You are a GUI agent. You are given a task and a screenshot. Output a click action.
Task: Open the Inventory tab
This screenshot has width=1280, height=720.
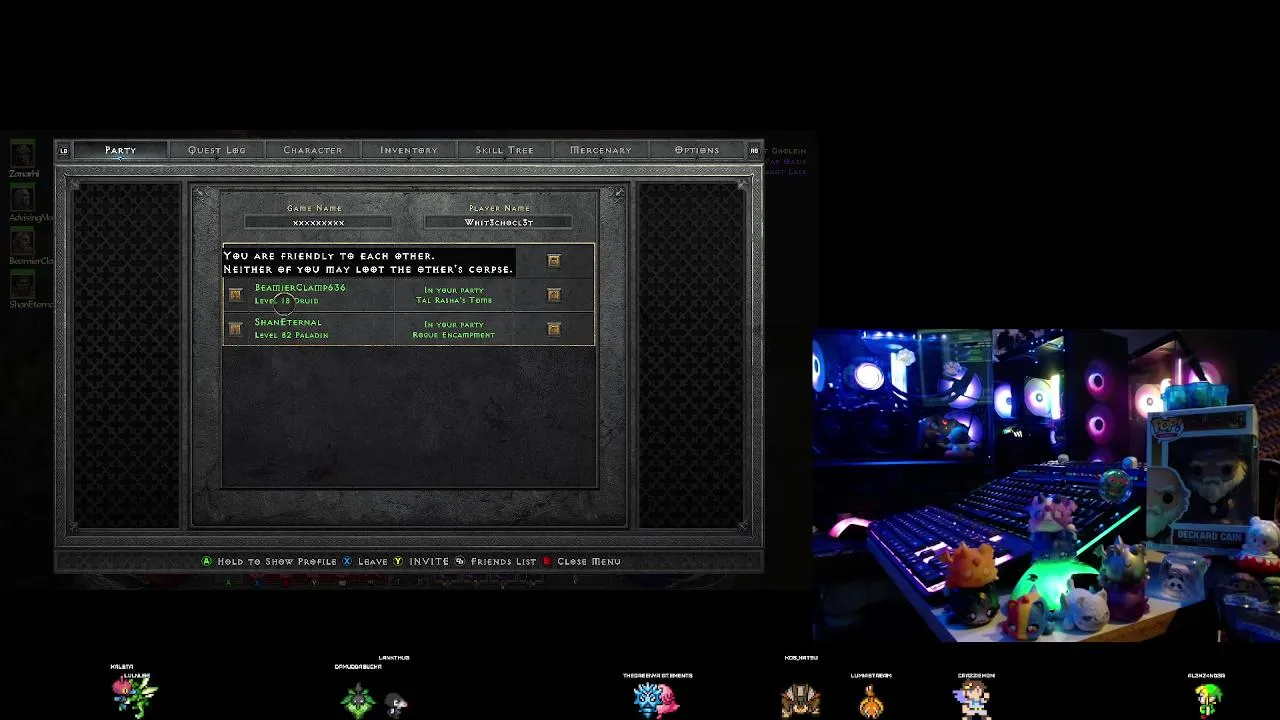click(x=409, y=150)
